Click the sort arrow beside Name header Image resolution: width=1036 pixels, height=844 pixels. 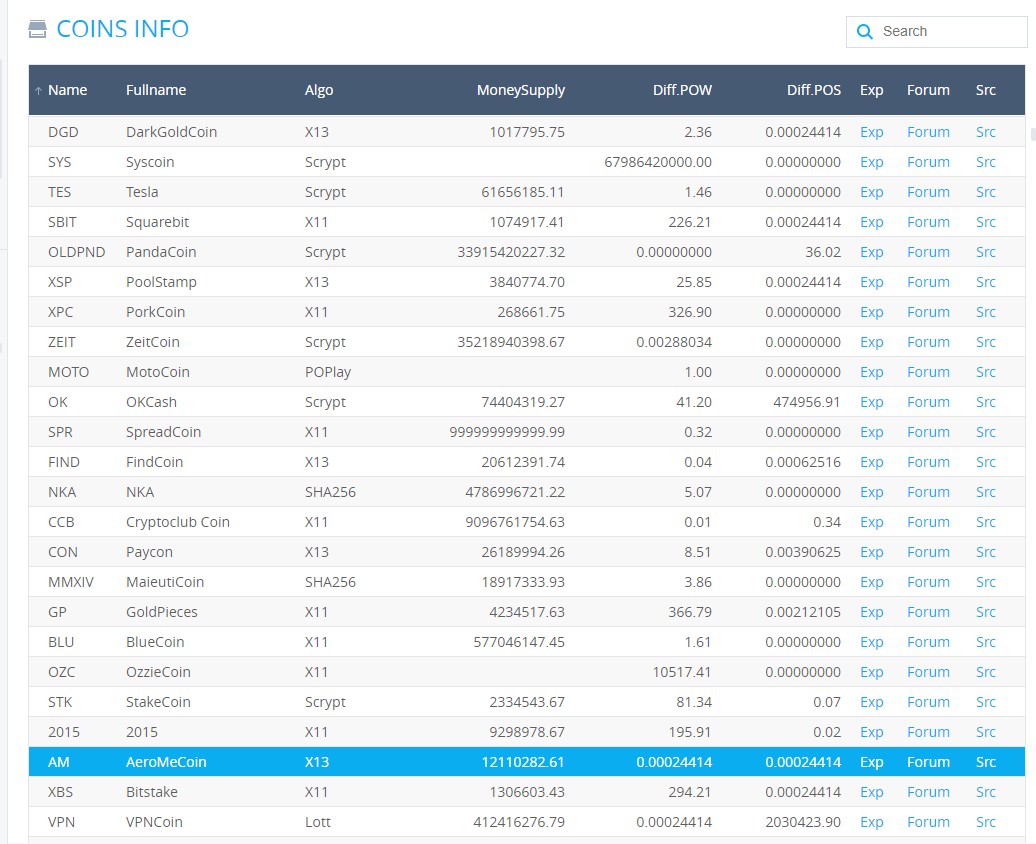(x=38, y=91)
